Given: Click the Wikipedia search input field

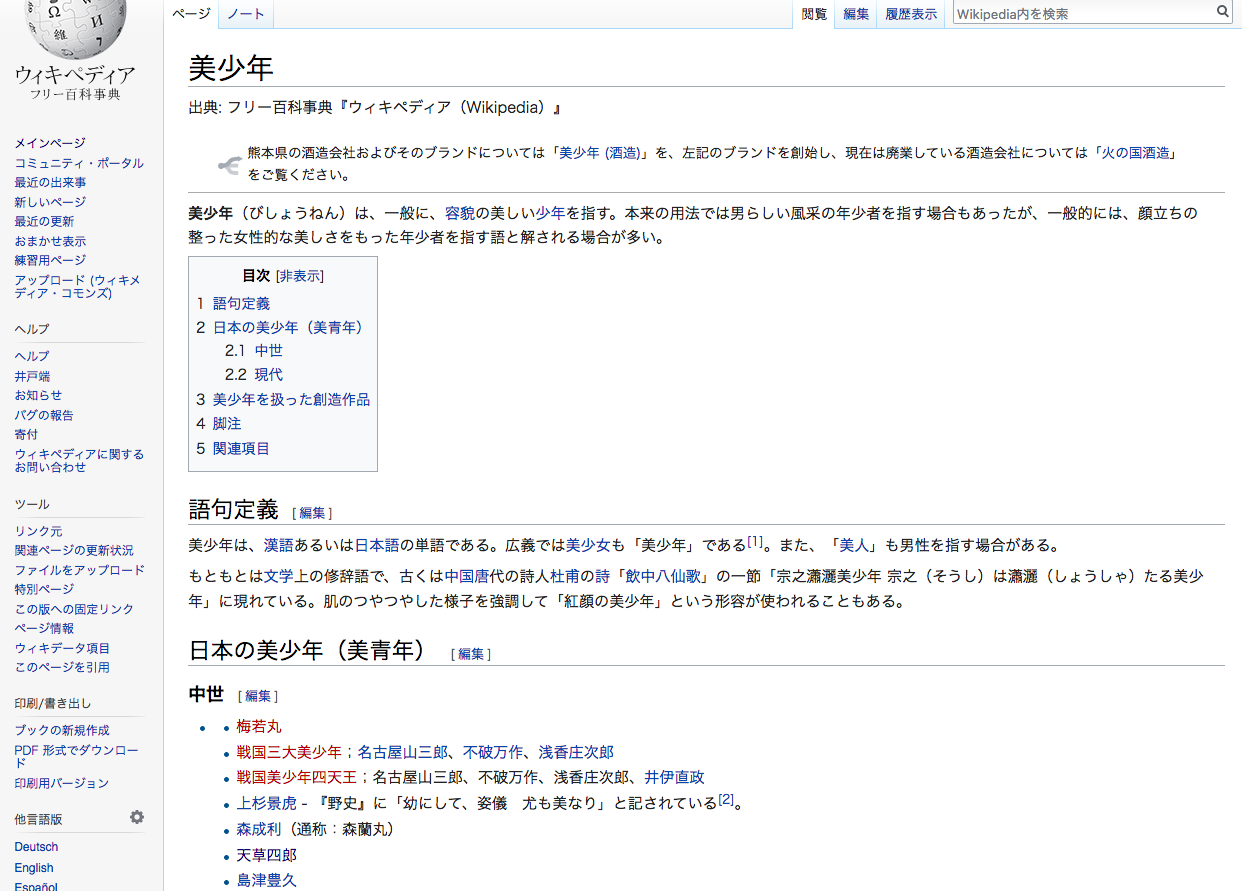Looking at the screenshot, I should 1082,13.
